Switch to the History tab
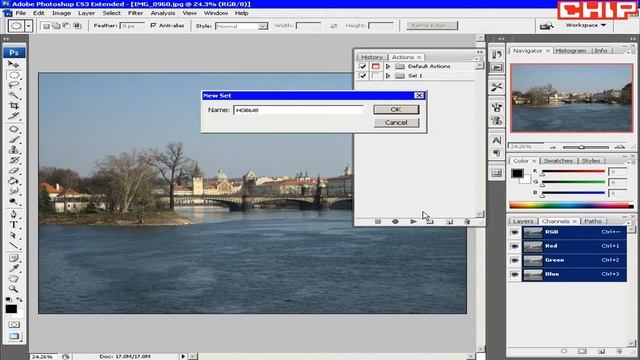This screenshot has height=360, width=640. coord(372,57)
